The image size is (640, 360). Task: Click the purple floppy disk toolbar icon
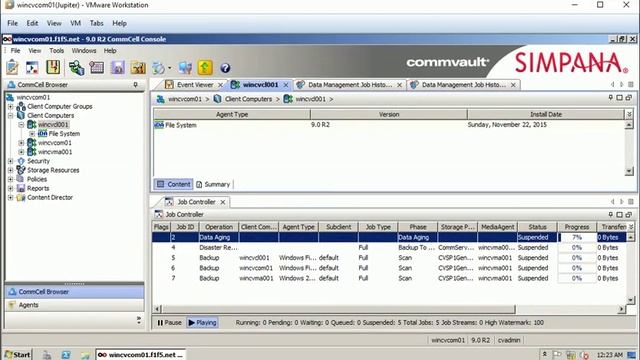(118, 67)
